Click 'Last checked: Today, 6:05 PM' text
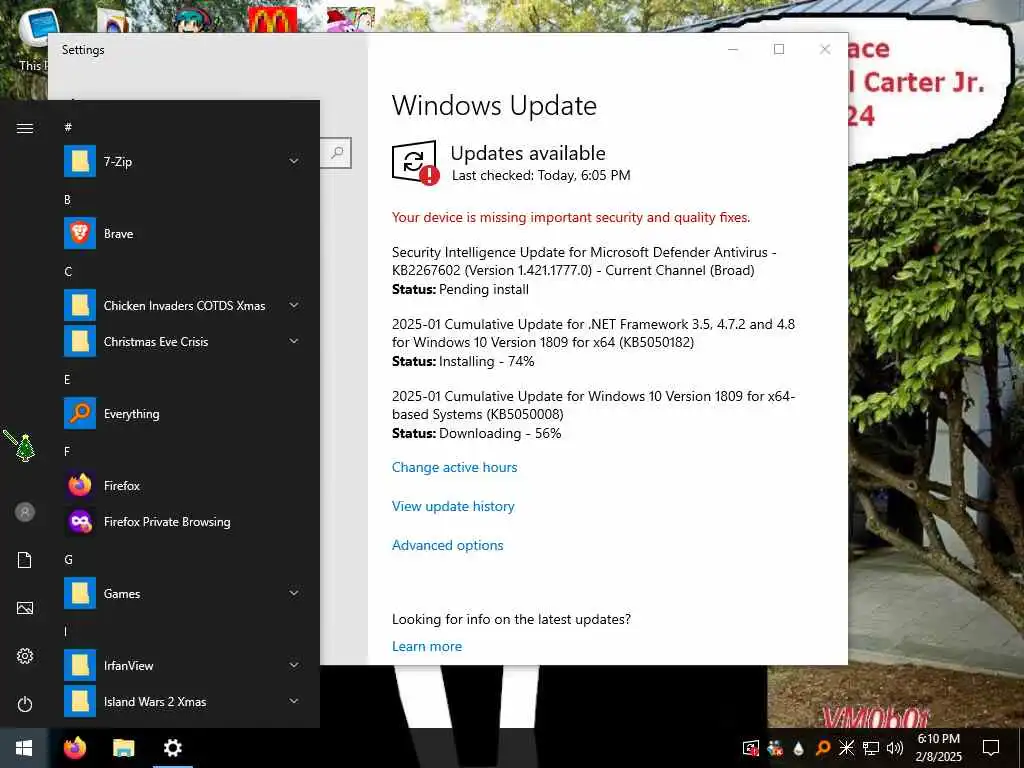 tap(541, 175)
